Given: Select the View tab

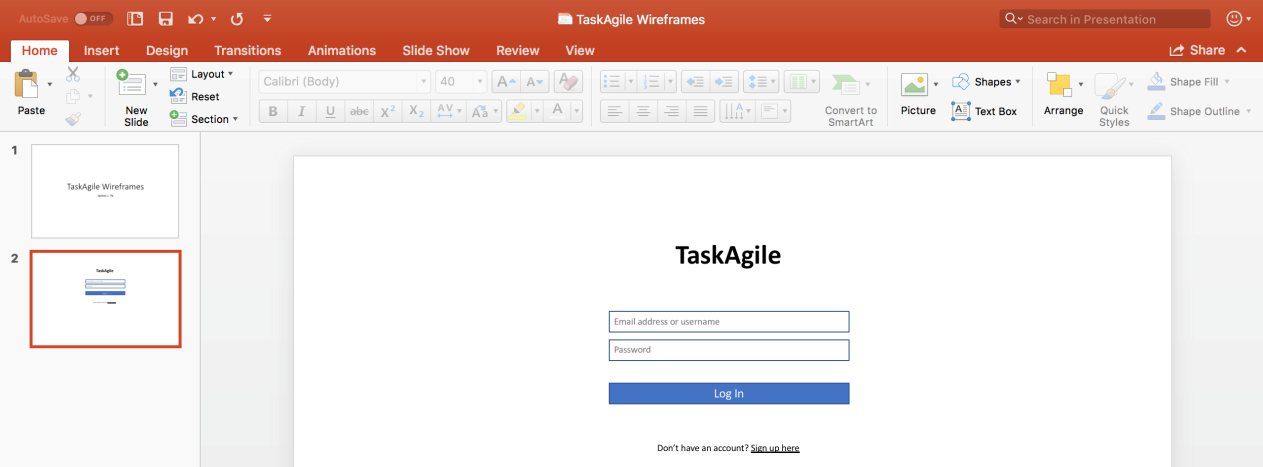Looking at the screenshot, I should pyautogui.click(x=580, y=50).
